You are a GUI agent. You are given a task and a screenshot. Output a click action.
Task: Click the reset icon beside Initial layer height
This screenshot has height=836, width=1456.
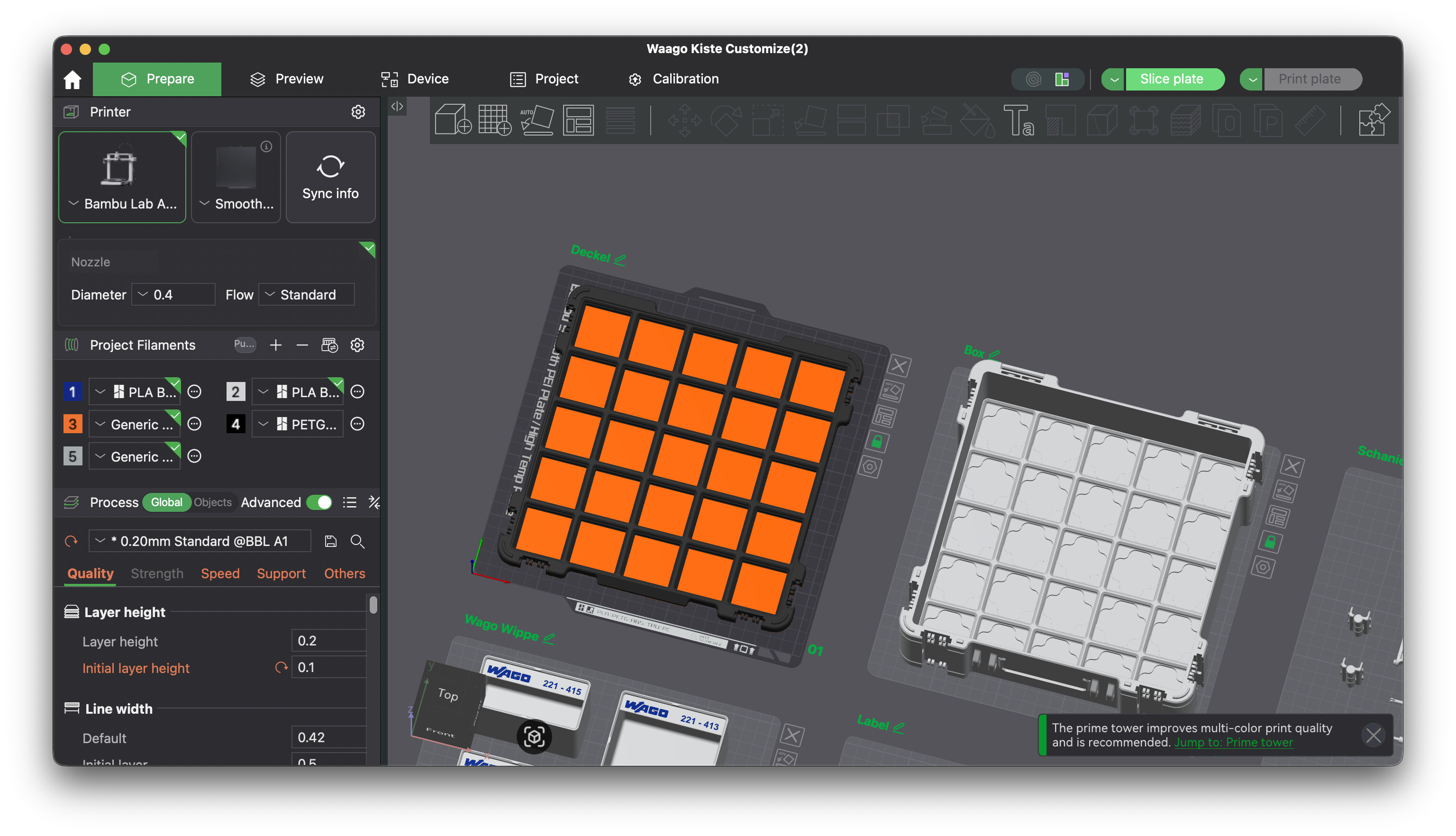pyautogui.click(x=281, y=667)
